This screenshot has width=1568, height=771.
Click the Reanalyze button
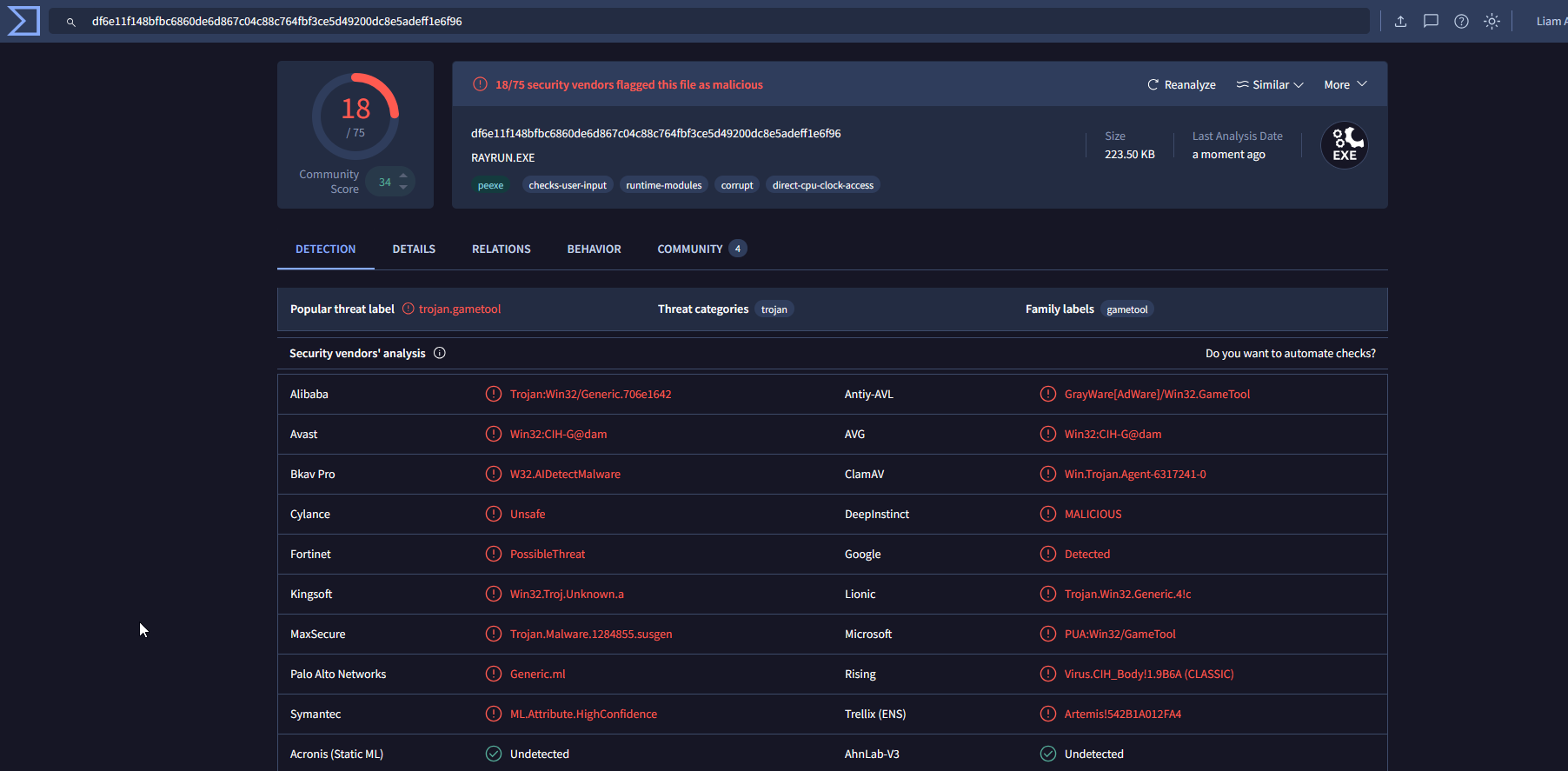click(1181, 84)
